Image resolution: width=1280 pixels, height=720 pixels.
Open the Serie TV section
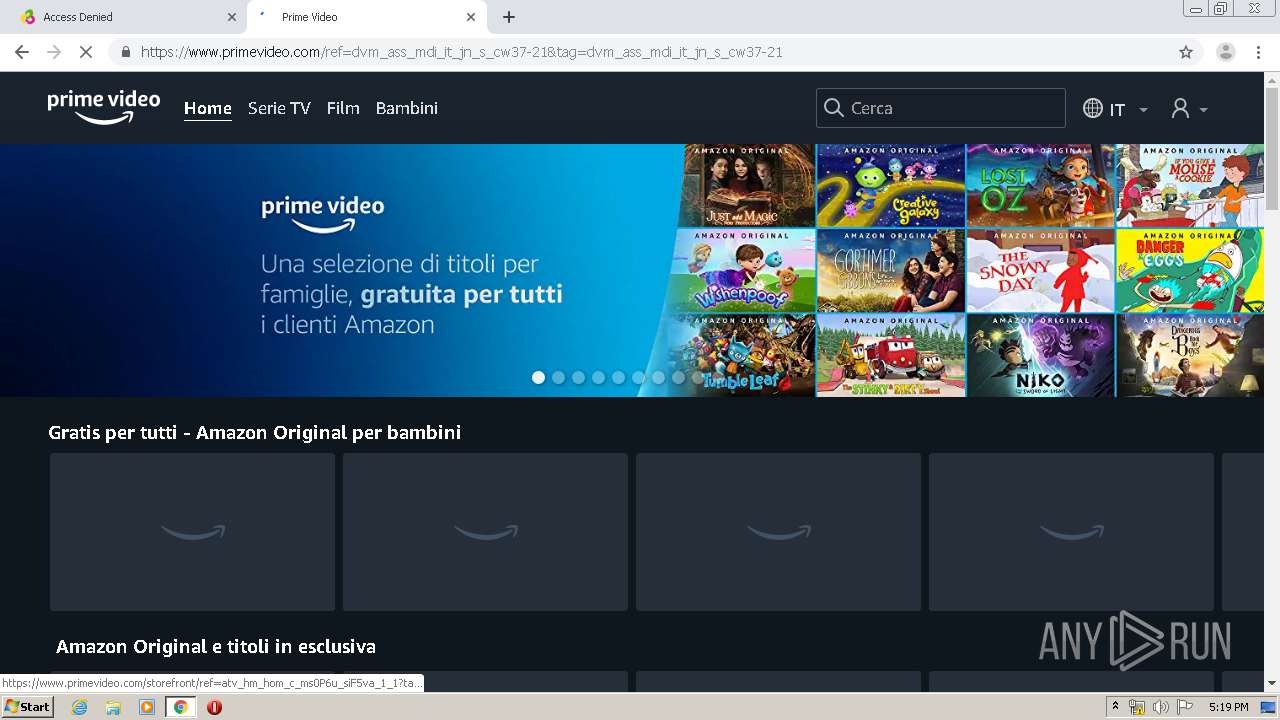(279, 108)
